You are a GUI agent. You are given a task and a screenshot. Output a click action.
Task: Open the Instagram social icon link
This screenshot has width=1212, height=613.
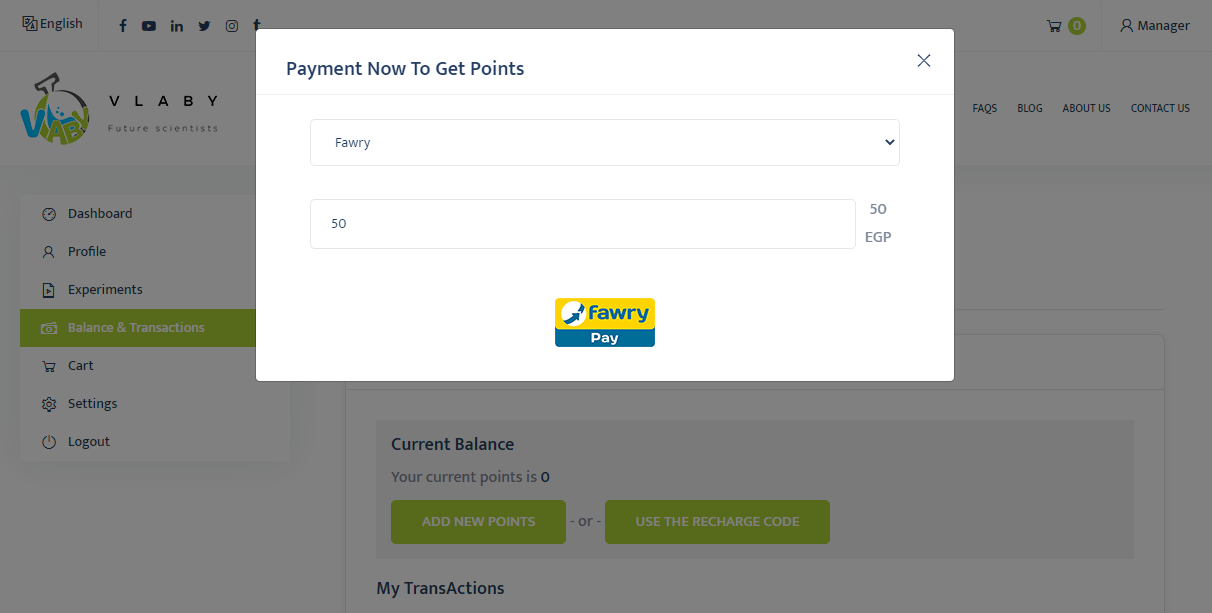[x=231, y=26]
